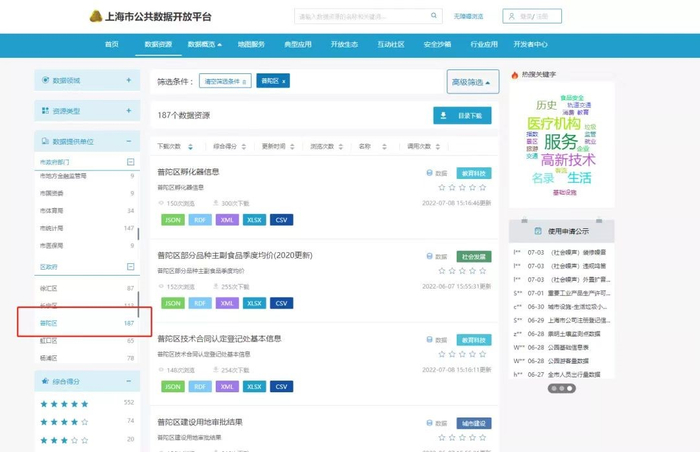
Task: Filter by 徐汇区 district
Action: pos(87,289)
